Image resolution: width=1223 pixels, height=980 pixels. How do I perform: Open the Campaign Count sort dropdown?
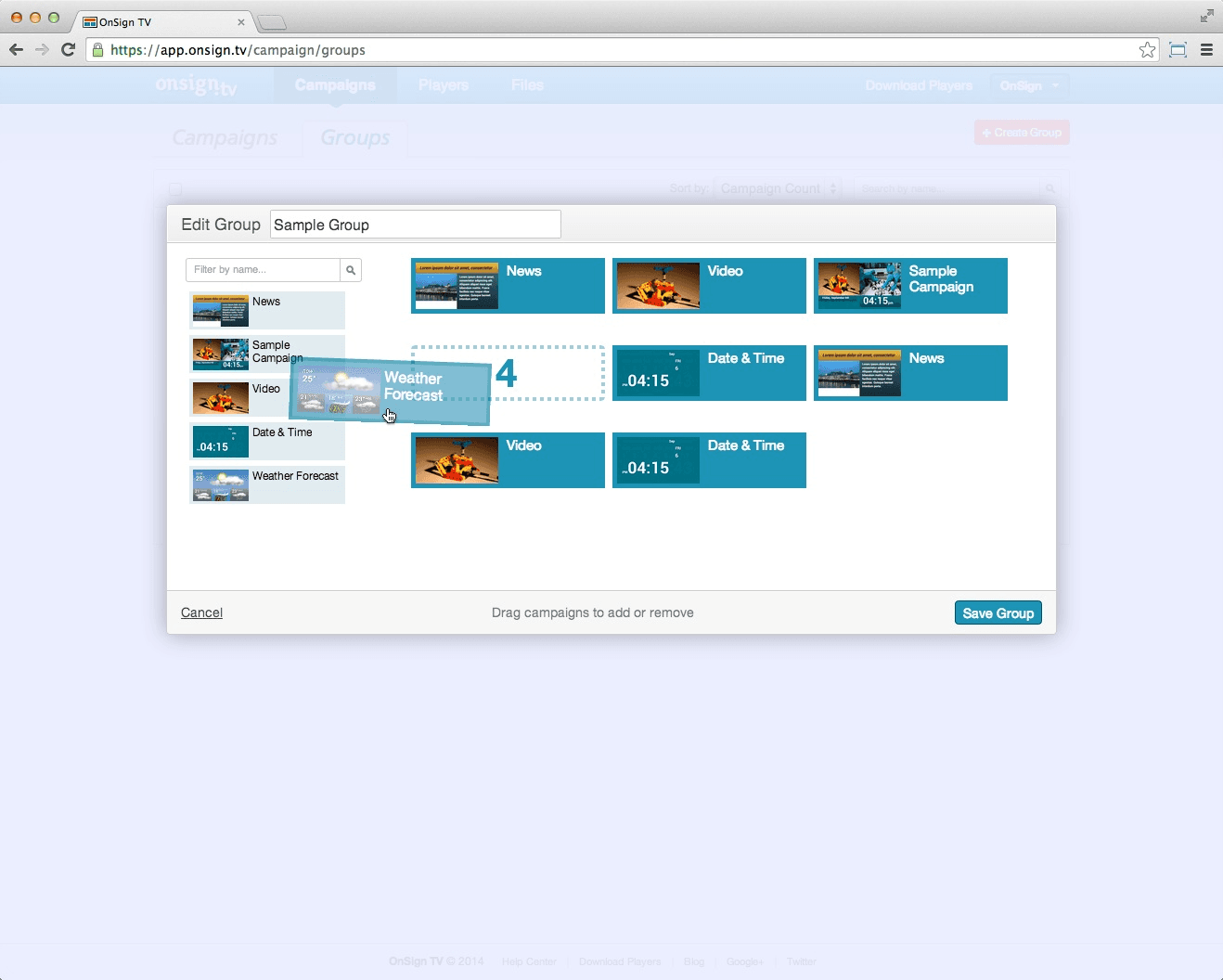[778, 188]
